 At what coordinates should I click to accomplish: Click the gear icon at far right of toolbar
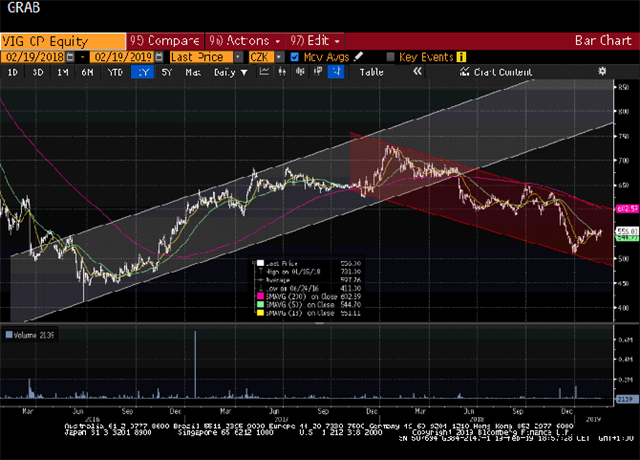(603, 73)
